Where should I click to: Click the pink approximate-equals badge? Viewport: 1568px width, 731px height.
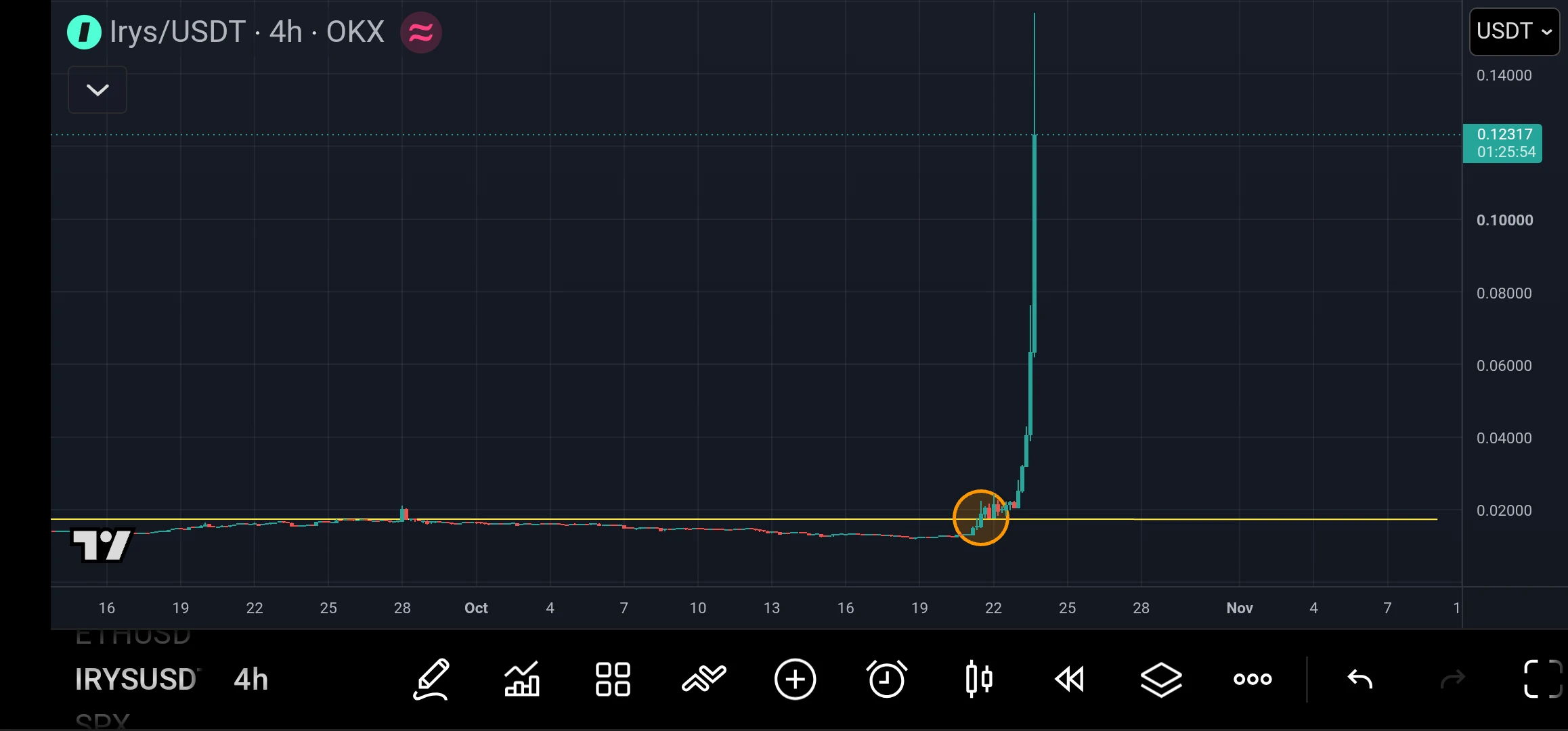pos(420,32)
